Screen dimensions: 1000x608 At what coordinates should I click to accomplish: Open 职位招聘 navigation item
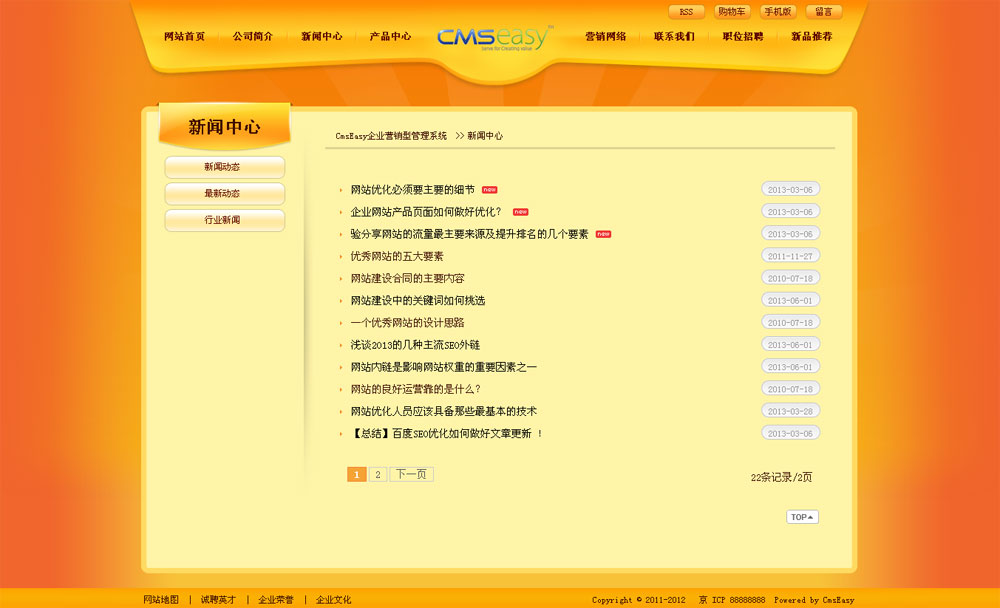click(743, 37)
